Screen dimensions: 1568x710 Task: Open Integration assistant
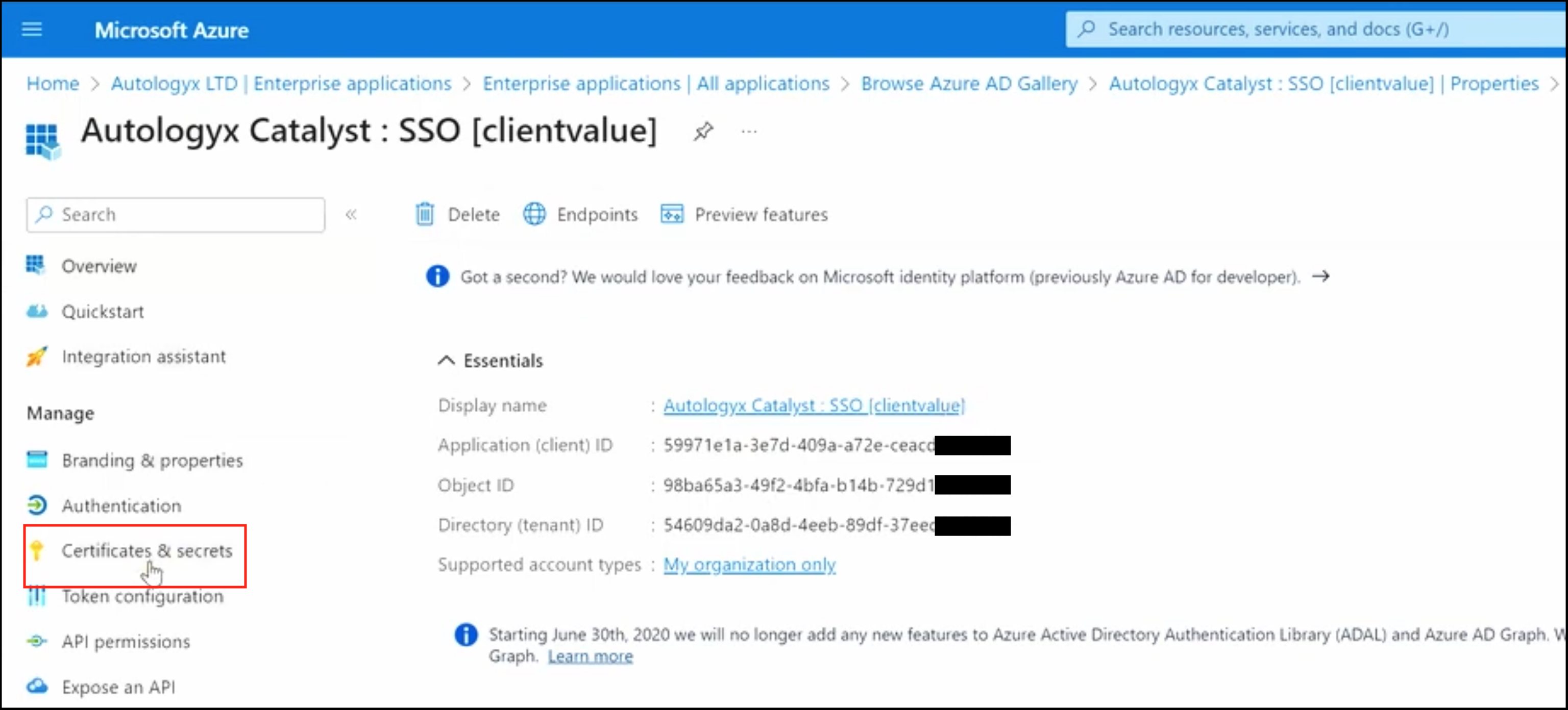[143, 357]
